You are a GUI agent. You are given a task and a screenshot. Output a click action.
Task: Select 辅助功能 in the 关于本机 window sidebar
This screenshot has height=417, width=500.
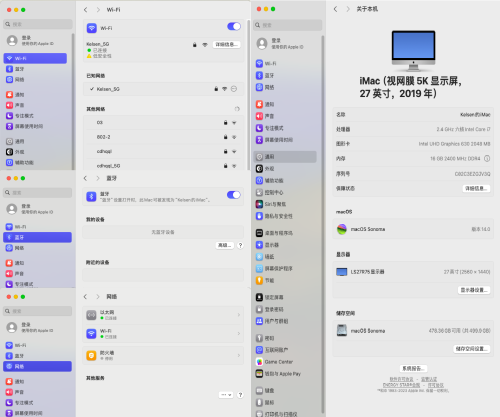pos(270,180)
